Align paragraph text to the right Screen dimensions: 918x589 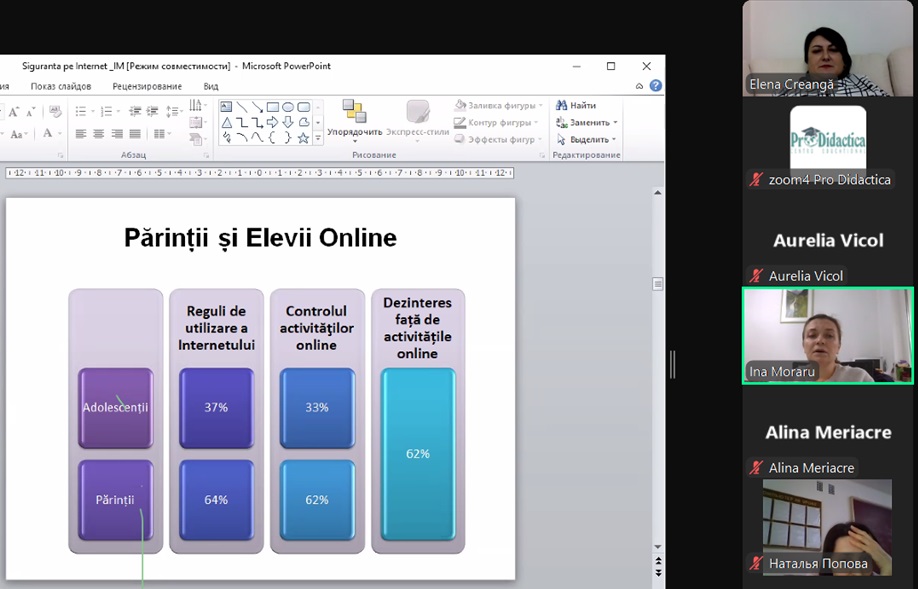click(x=117, y=134)
